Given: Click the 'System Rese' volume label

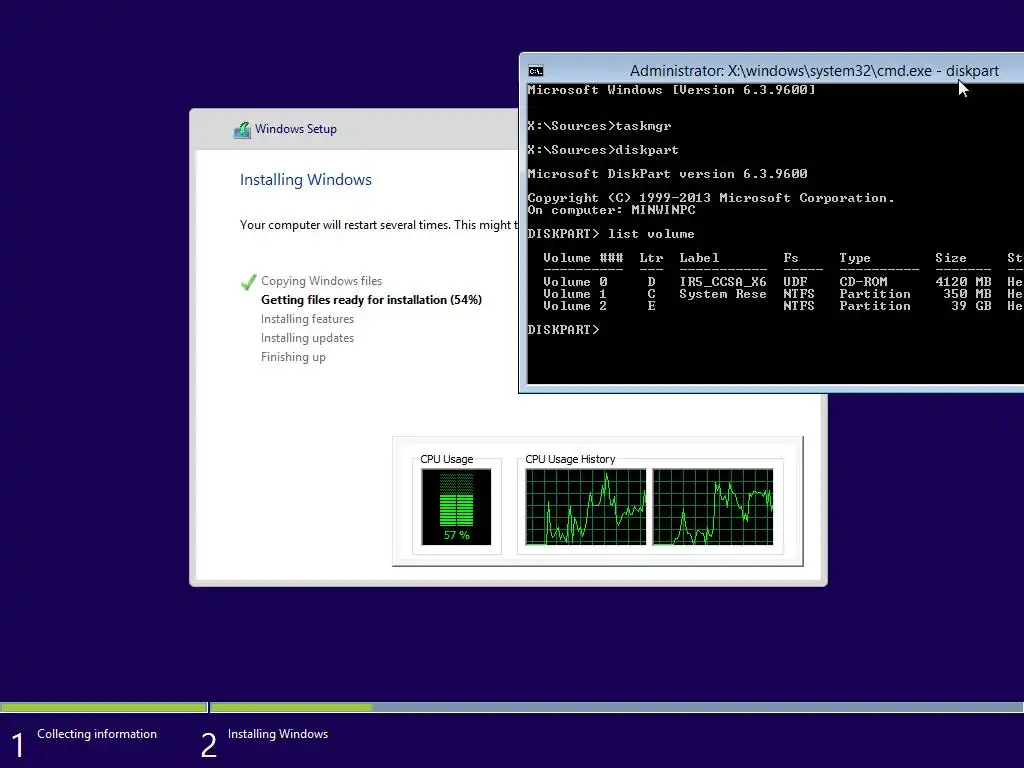Looking at the screenshot, I should click(723, 294).
